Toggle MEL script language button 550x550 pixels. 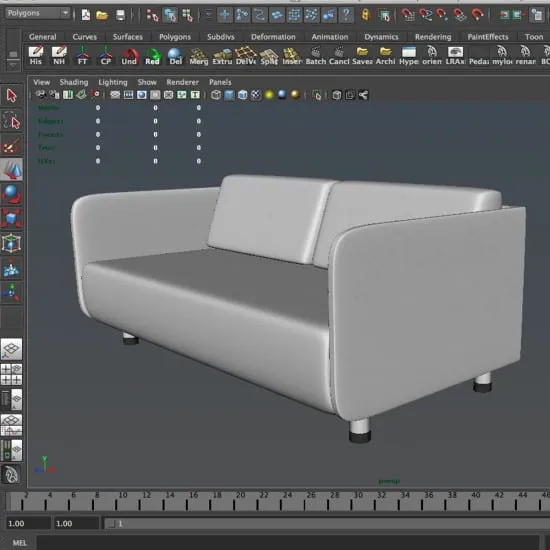[20, 543]
